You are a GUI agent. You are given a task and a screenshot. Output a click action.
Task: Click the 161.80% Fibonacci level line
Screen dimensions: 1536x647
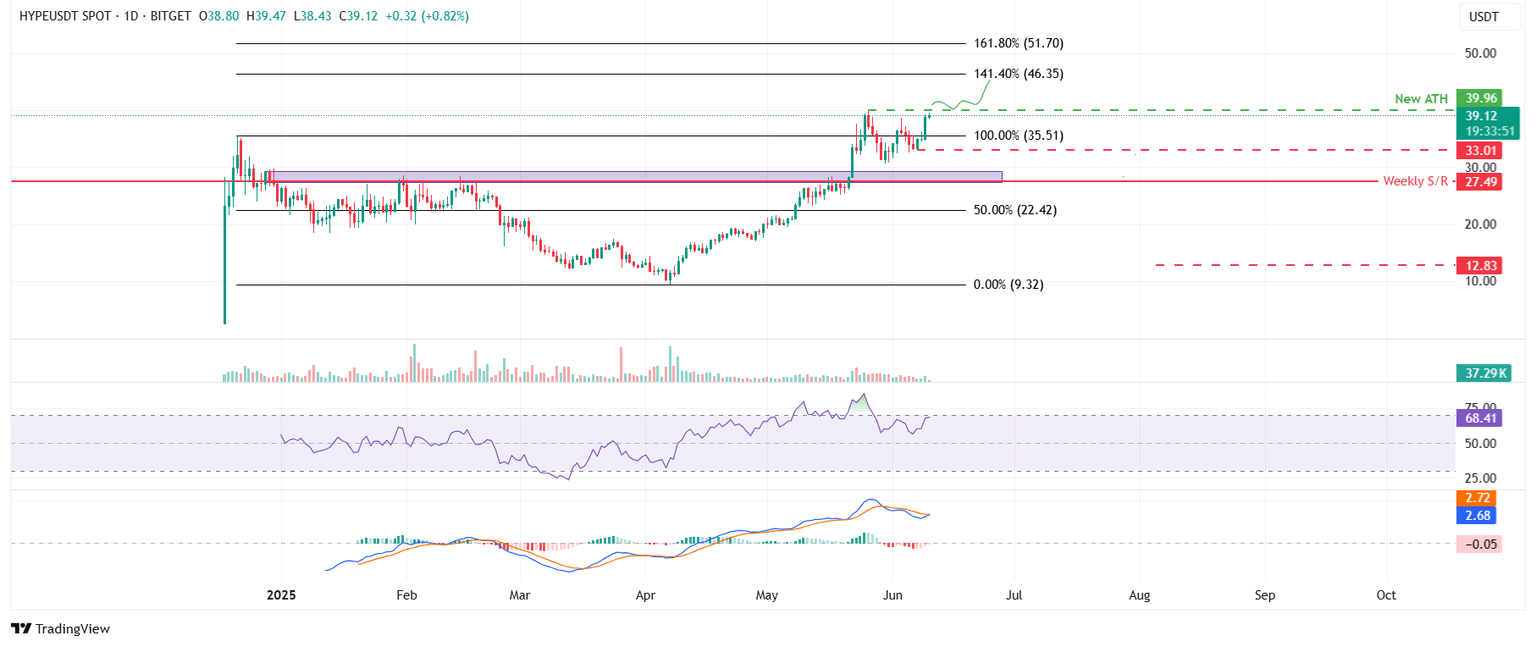[600, 43]
